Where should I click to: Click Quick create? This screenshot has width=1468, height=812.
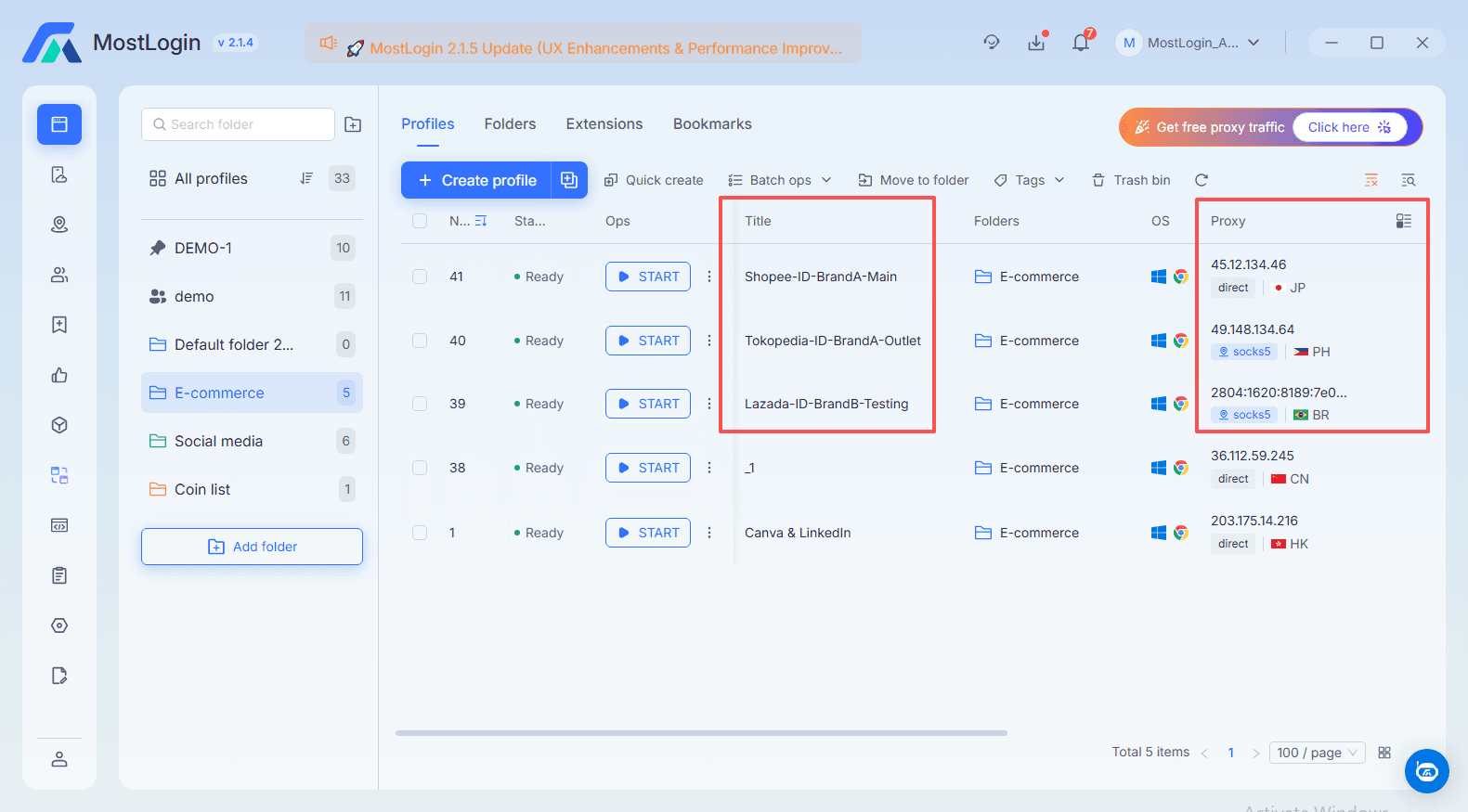pos(654,180)
